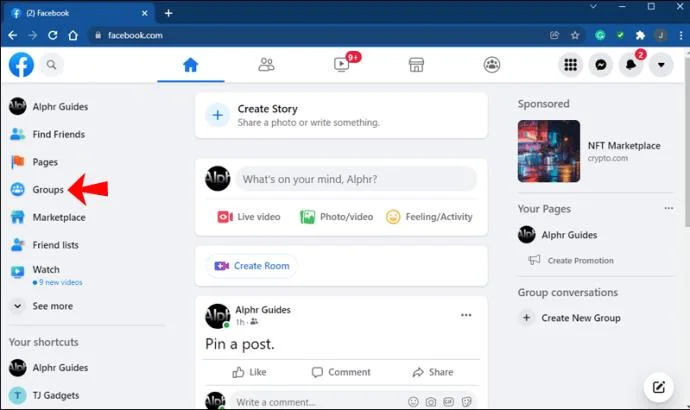Open the Your Pages three-dot options
The width and height of the screenshot is (690, 410).
pyautogui.click(x=668, y=209)
